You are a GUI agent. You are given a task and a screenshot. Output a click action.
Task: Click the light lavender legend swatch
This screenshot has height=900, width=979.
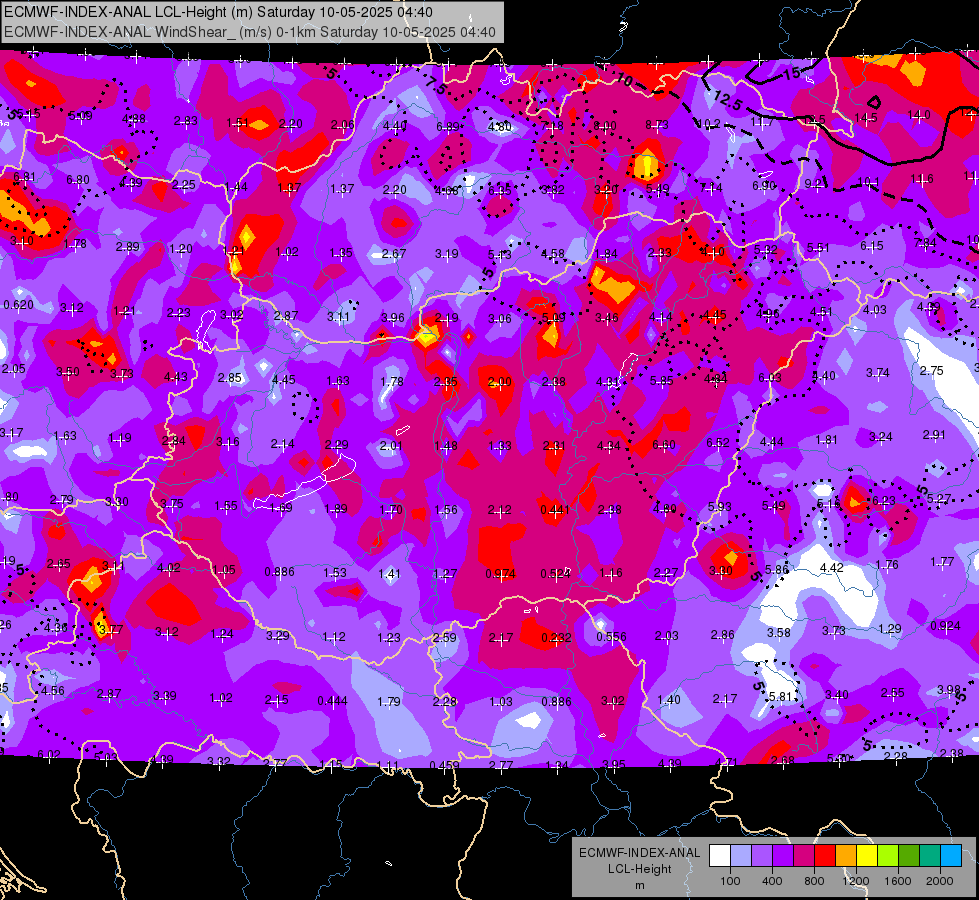[x=740, y=856]
